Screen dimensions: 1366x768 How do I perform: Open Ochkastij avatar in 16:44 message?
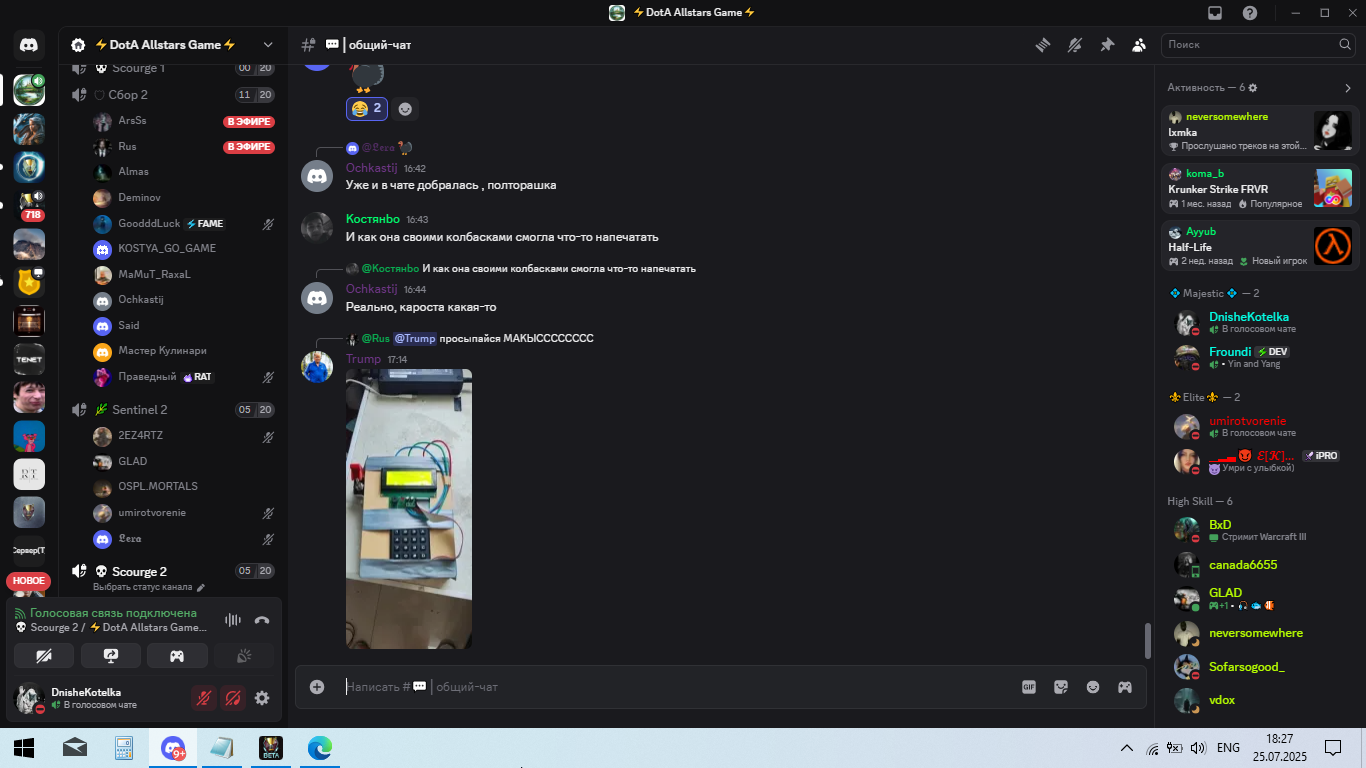coord(317,297)
